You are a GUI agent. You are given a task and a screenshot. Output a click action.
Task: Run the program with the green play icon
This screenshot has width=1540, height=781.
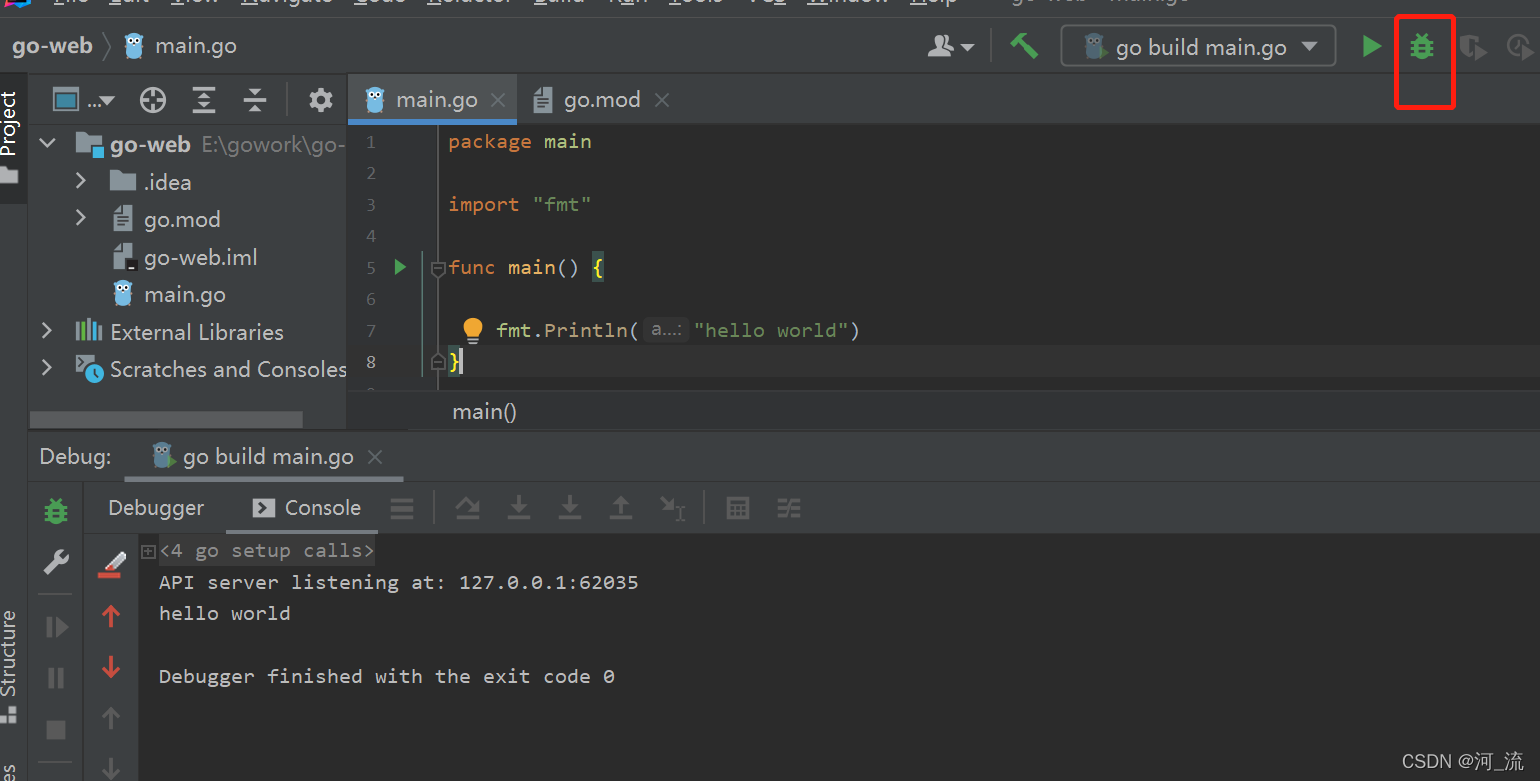tap(1371, 46)
